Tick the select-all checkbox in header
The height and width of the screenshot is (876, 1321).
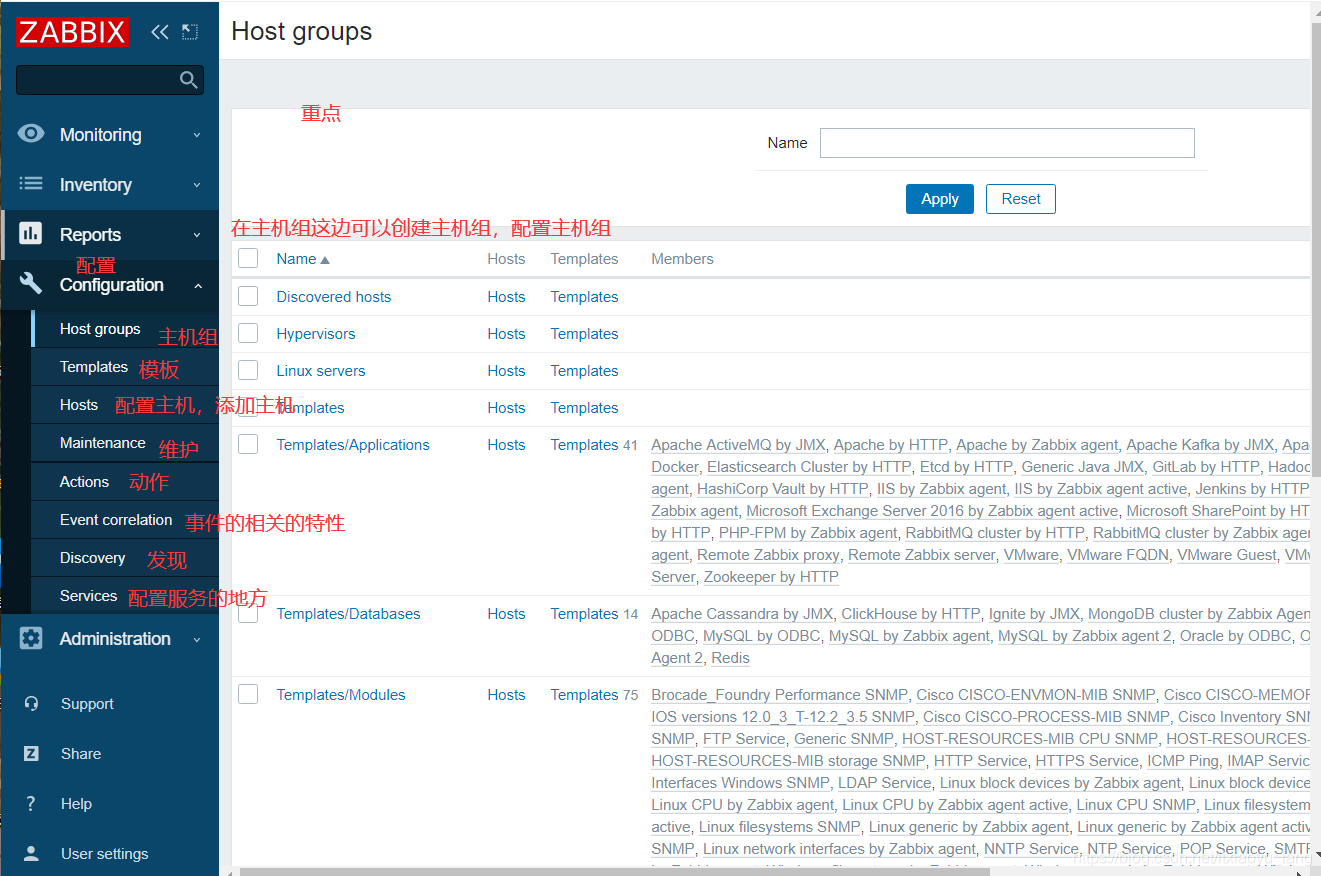pos(248,259)
